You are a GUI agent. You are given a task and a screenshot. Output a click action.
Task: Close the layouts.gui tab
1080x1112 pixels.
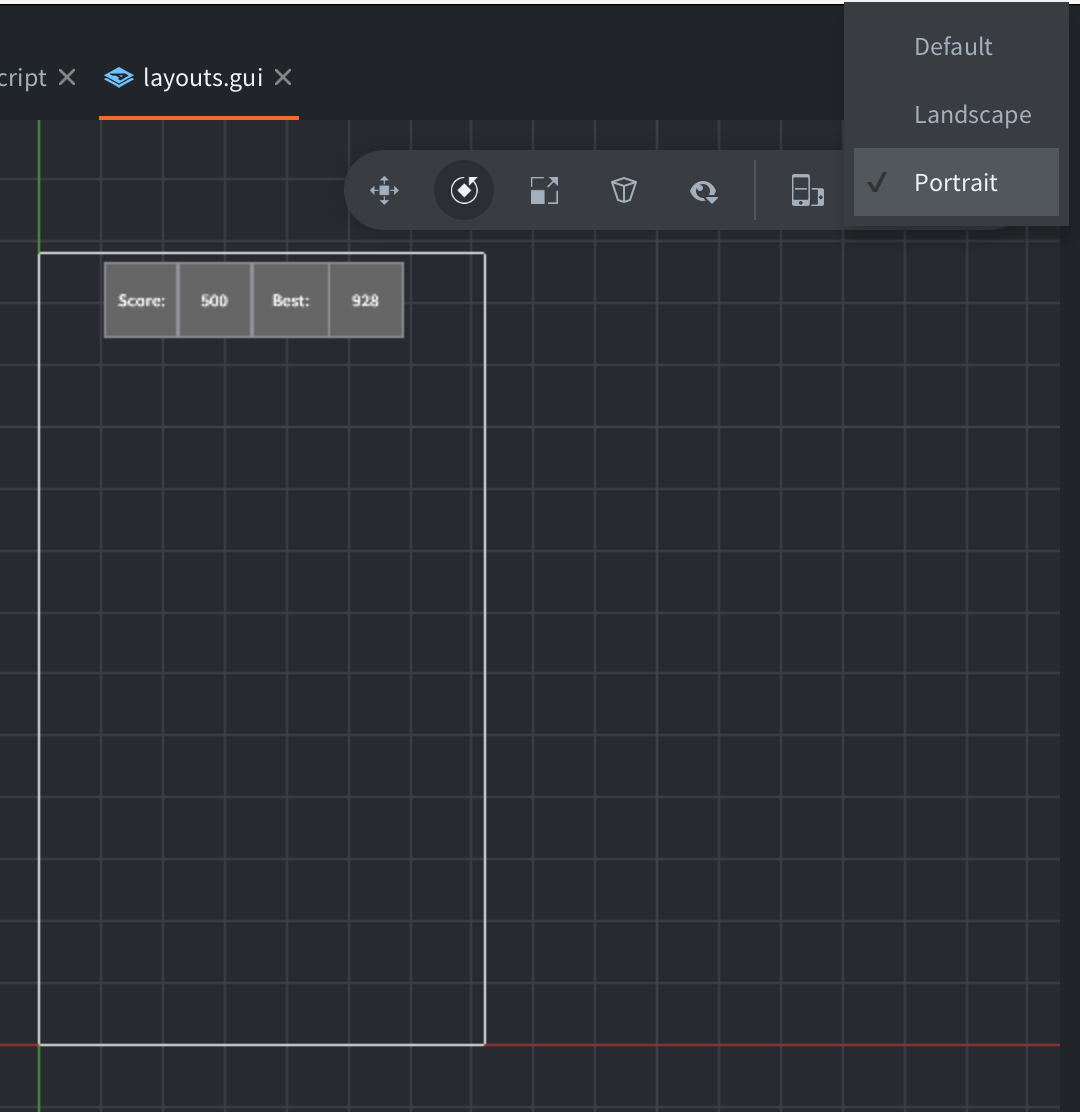(x=283, y=77)
